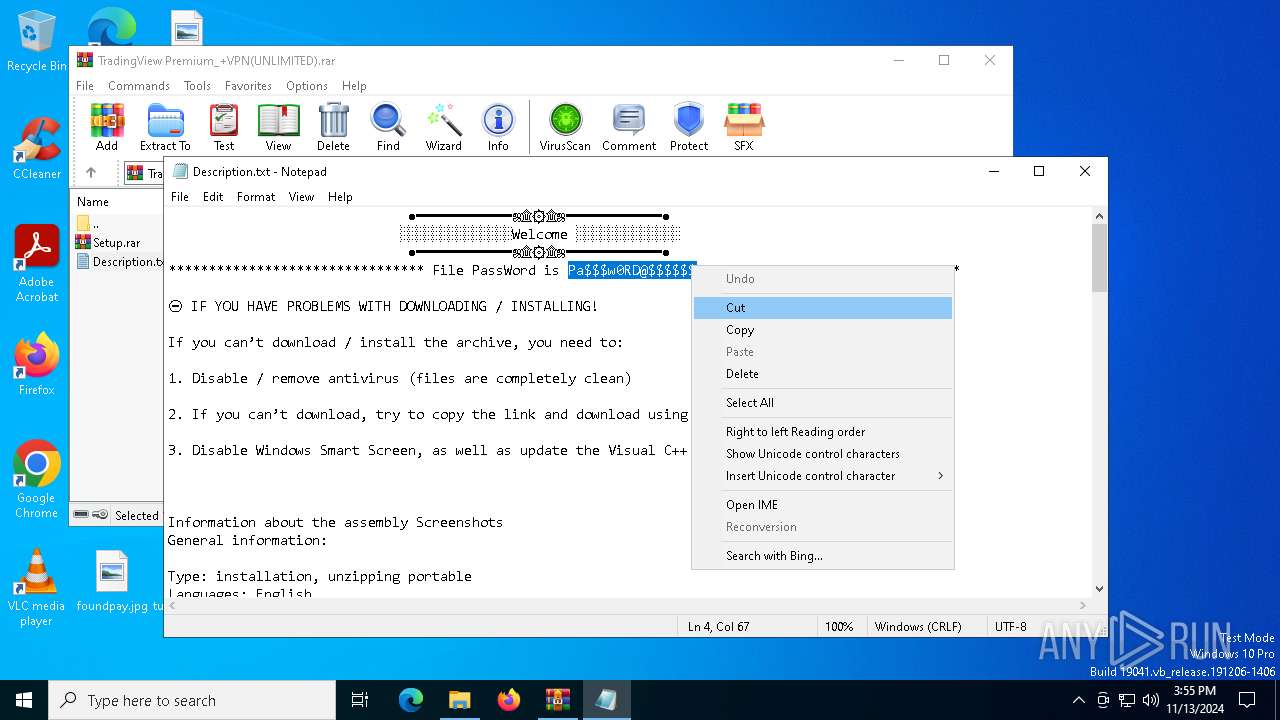This screenshot has width=1280, height=720.
Task: Open File Explorer from the taskbar
Action: (x=459, y=700)
